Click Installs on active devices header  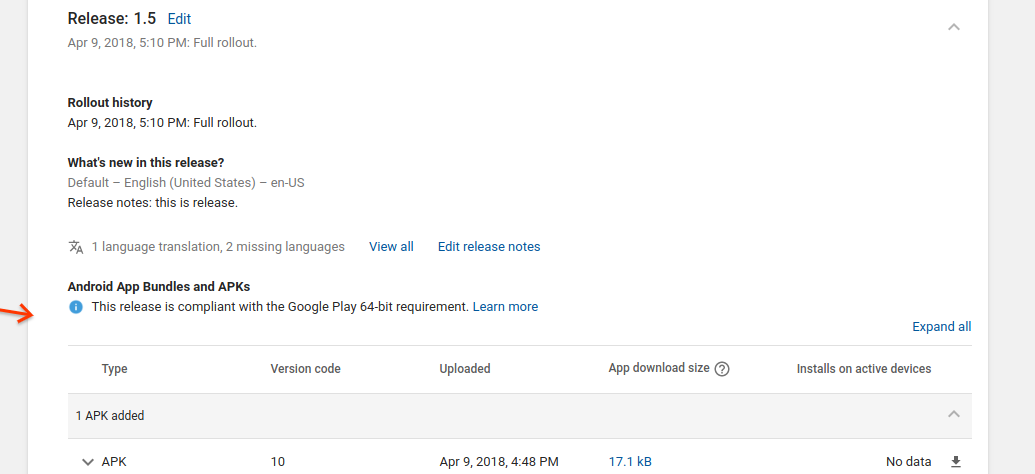863,369
